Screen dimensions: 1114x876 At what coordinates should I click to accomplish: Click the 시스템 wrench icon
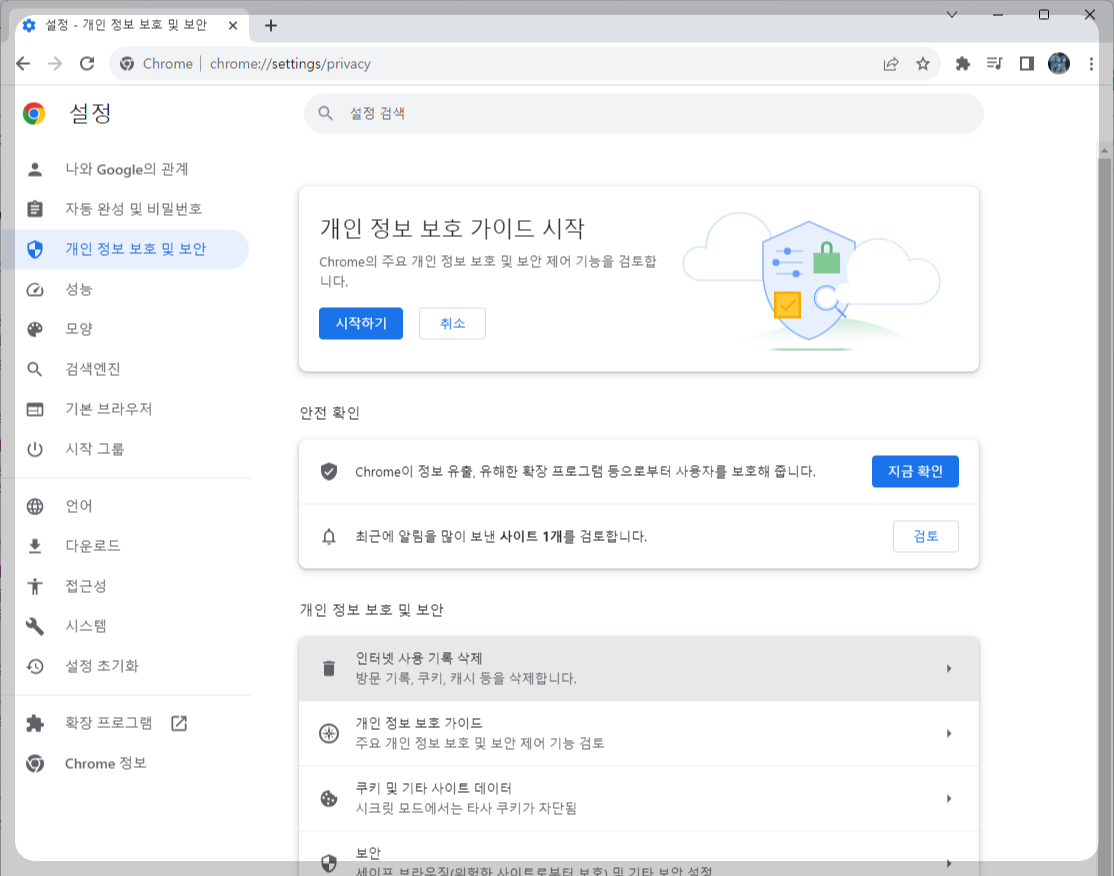[x=35, y=626]
